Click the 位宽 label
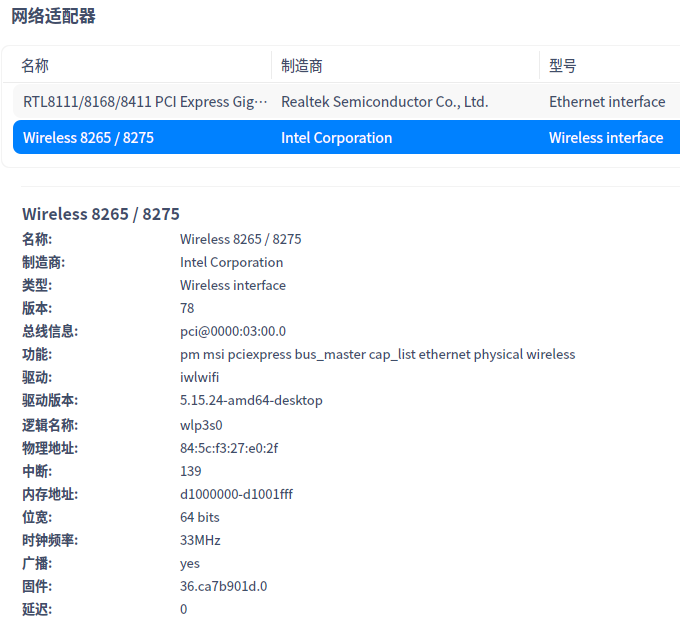 coord(37,517)
